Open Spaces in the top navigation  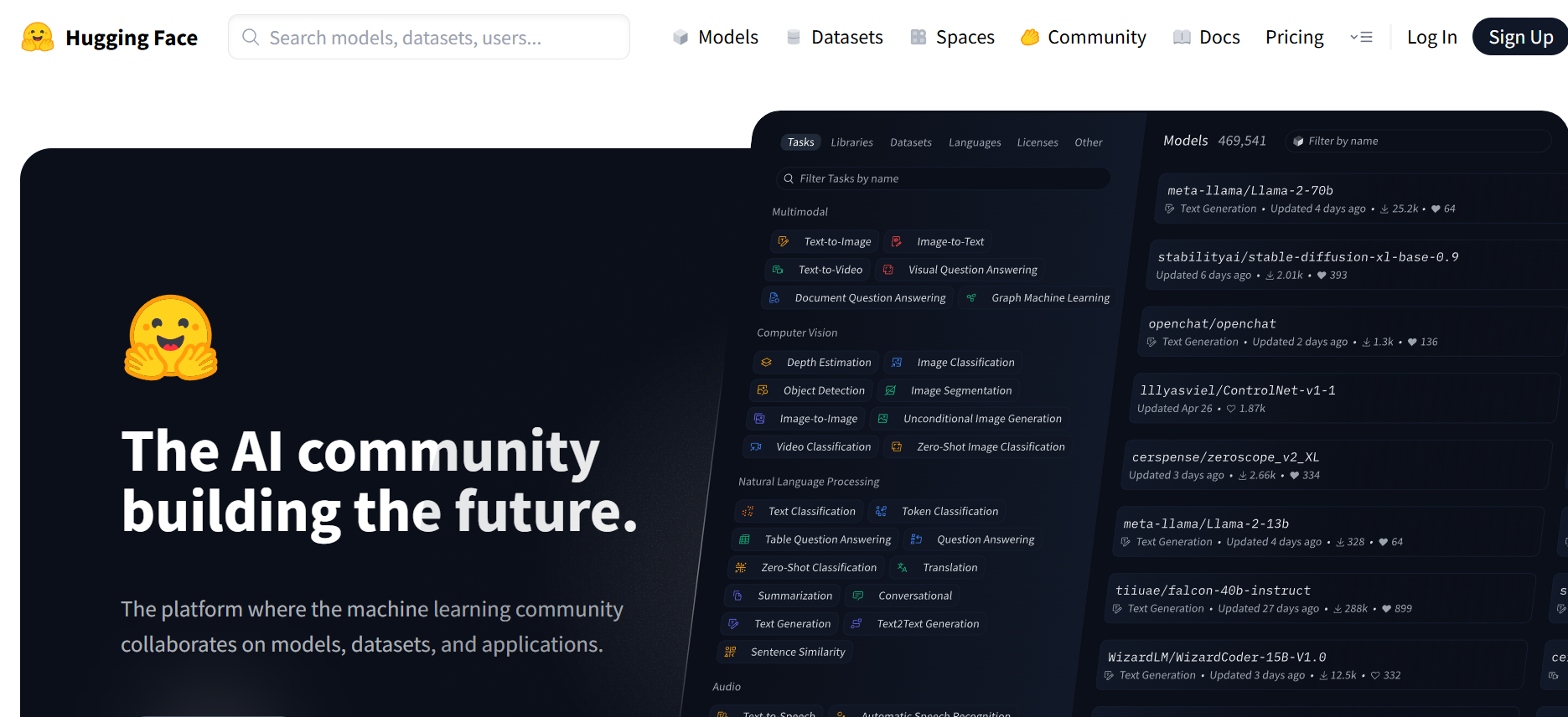coord(953,37)
